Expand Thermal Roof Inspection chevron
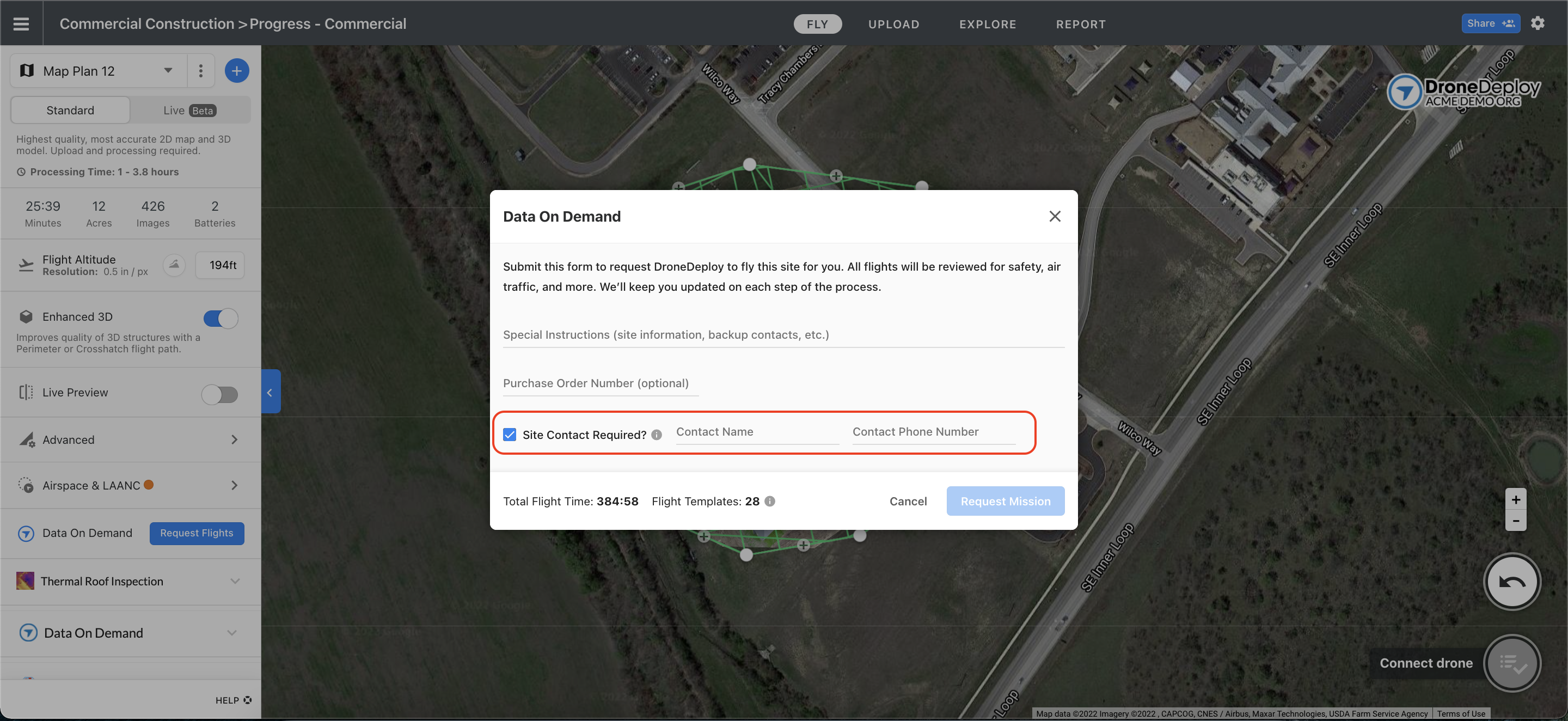The height and width of the screenshot is (721, 1568). (x=234, y=581)
